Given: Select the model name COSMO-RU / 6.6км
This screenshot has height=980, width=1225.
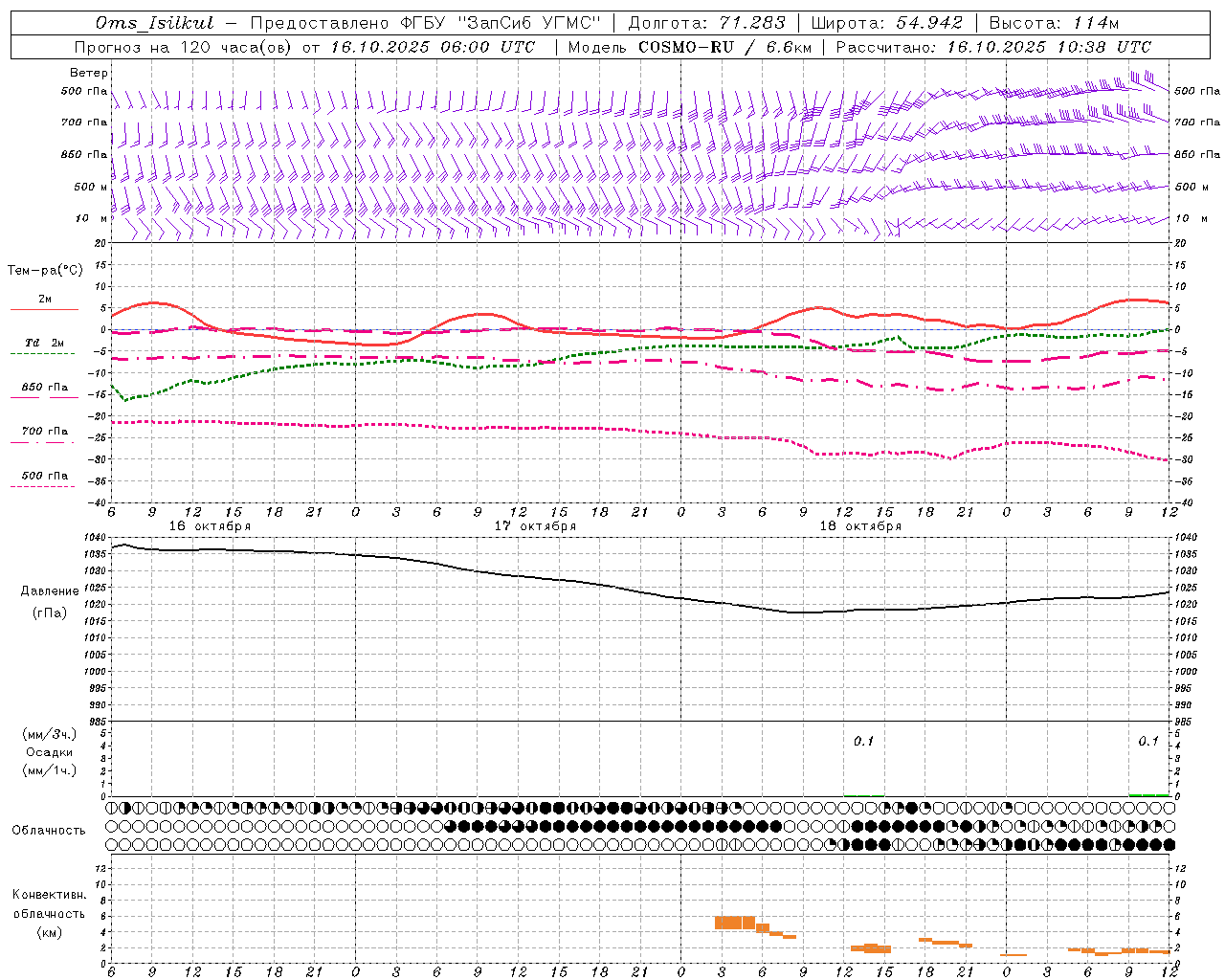Looking at the screenshot, I should (725, 47).
